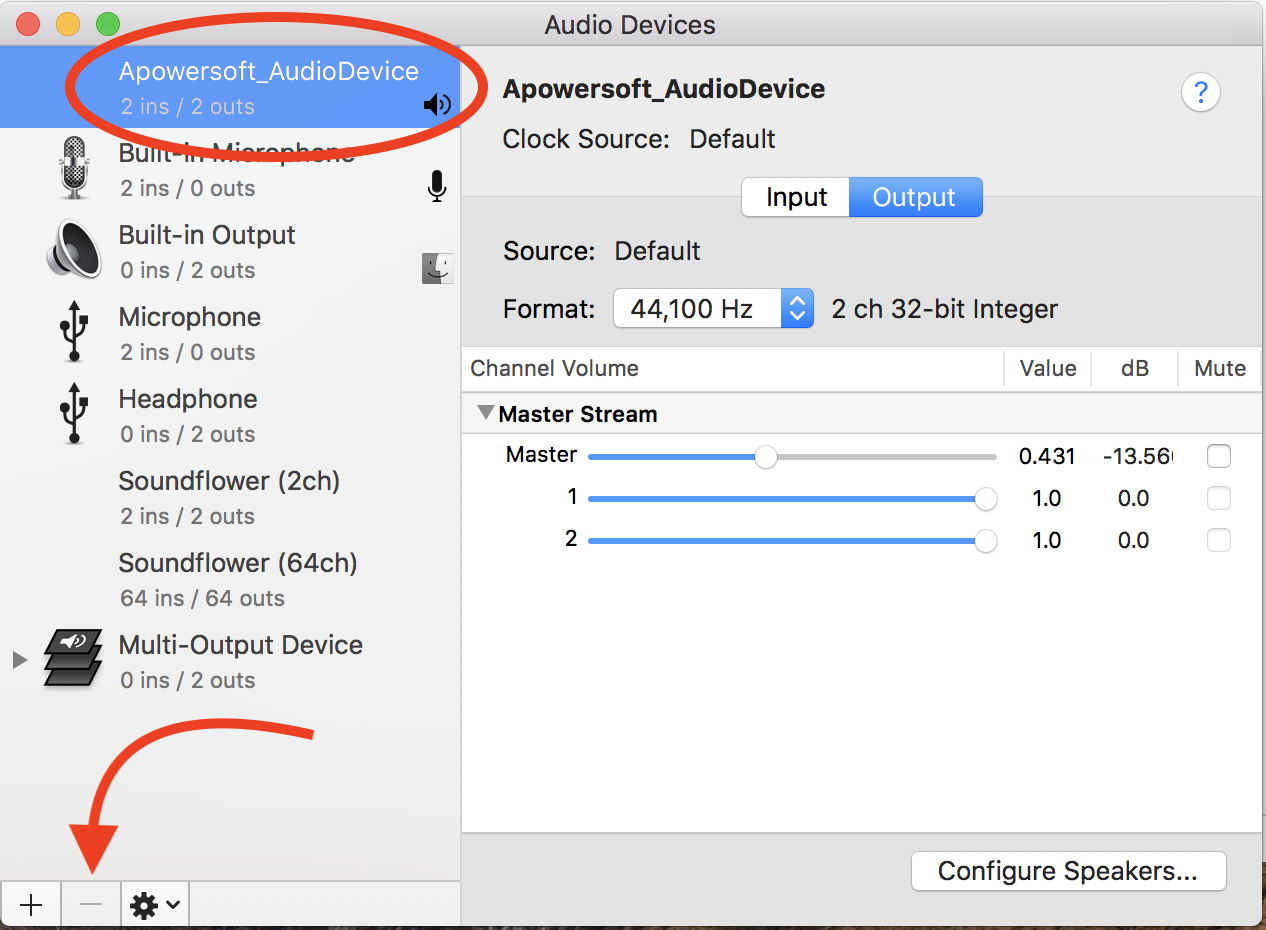Click the Finder system-sound badge on Built-in Output
This screenshot has height=930, width=1266.
(x=437, y=268)
